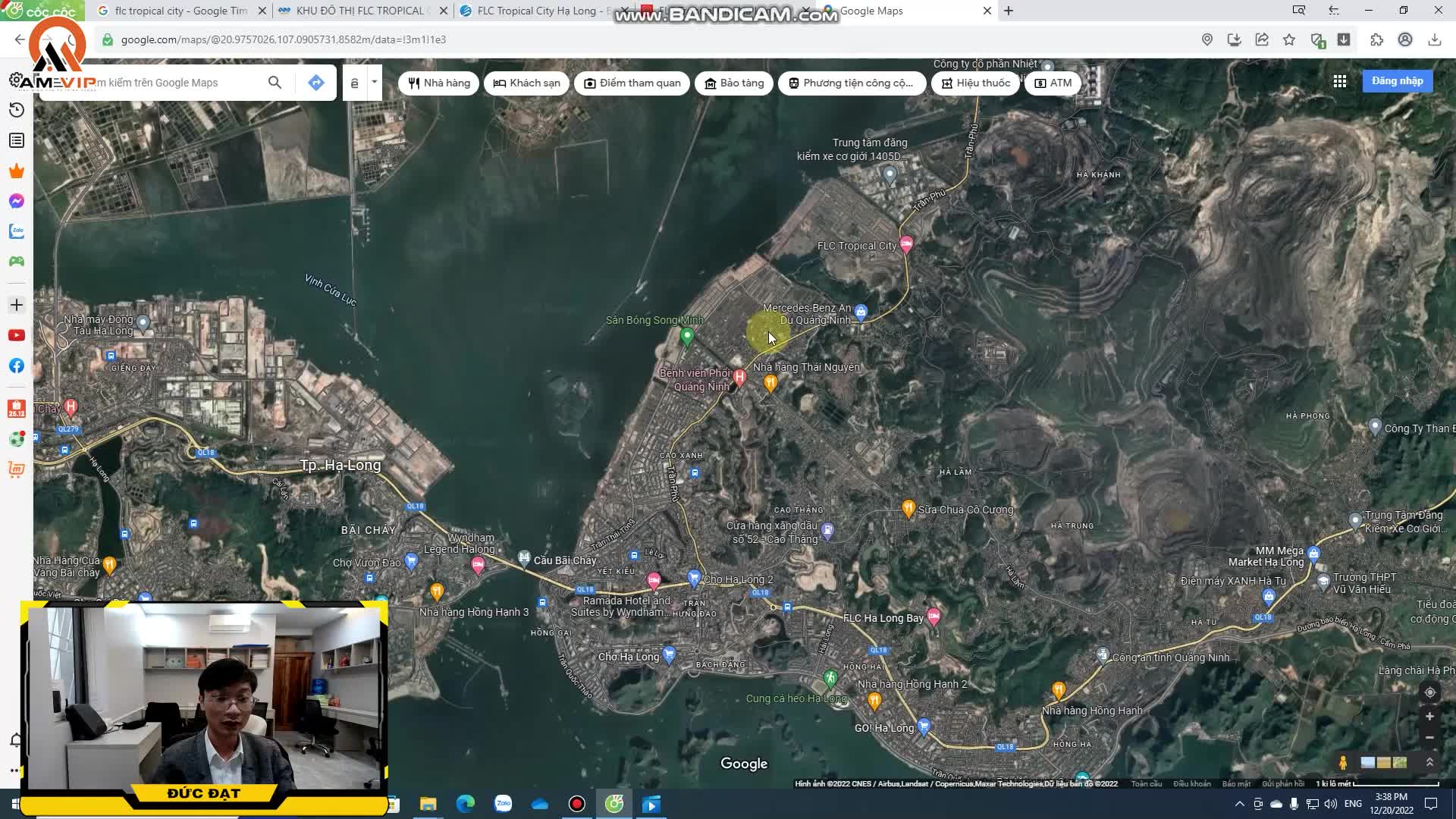Zoom out with the minus button
The width and height of the screenshot is (1456, 819).
pos(1429,737)
